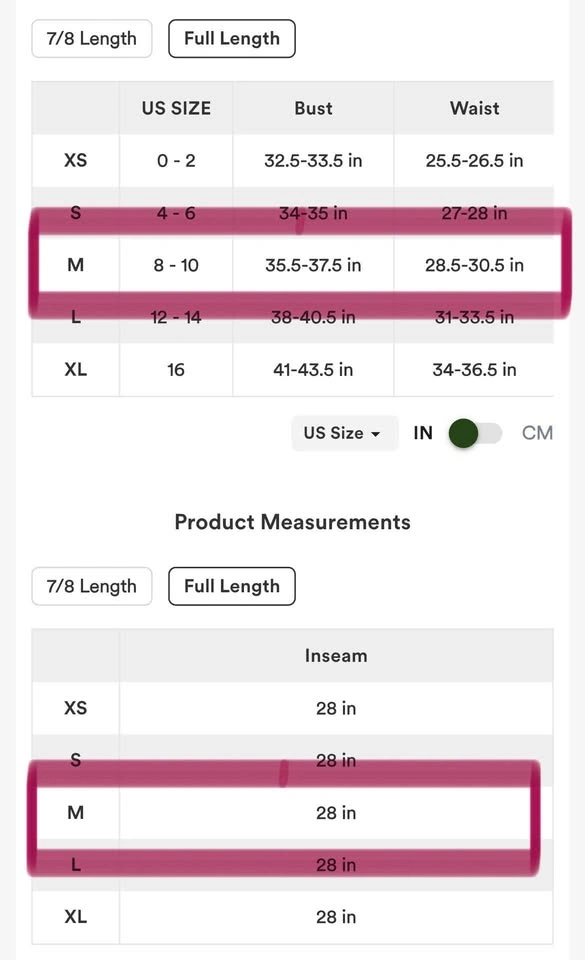Image resolution: width=585 pixels, height=960 pixels.
Task: Click the M row in the inseam table
Action: click(x=292, y=812)
